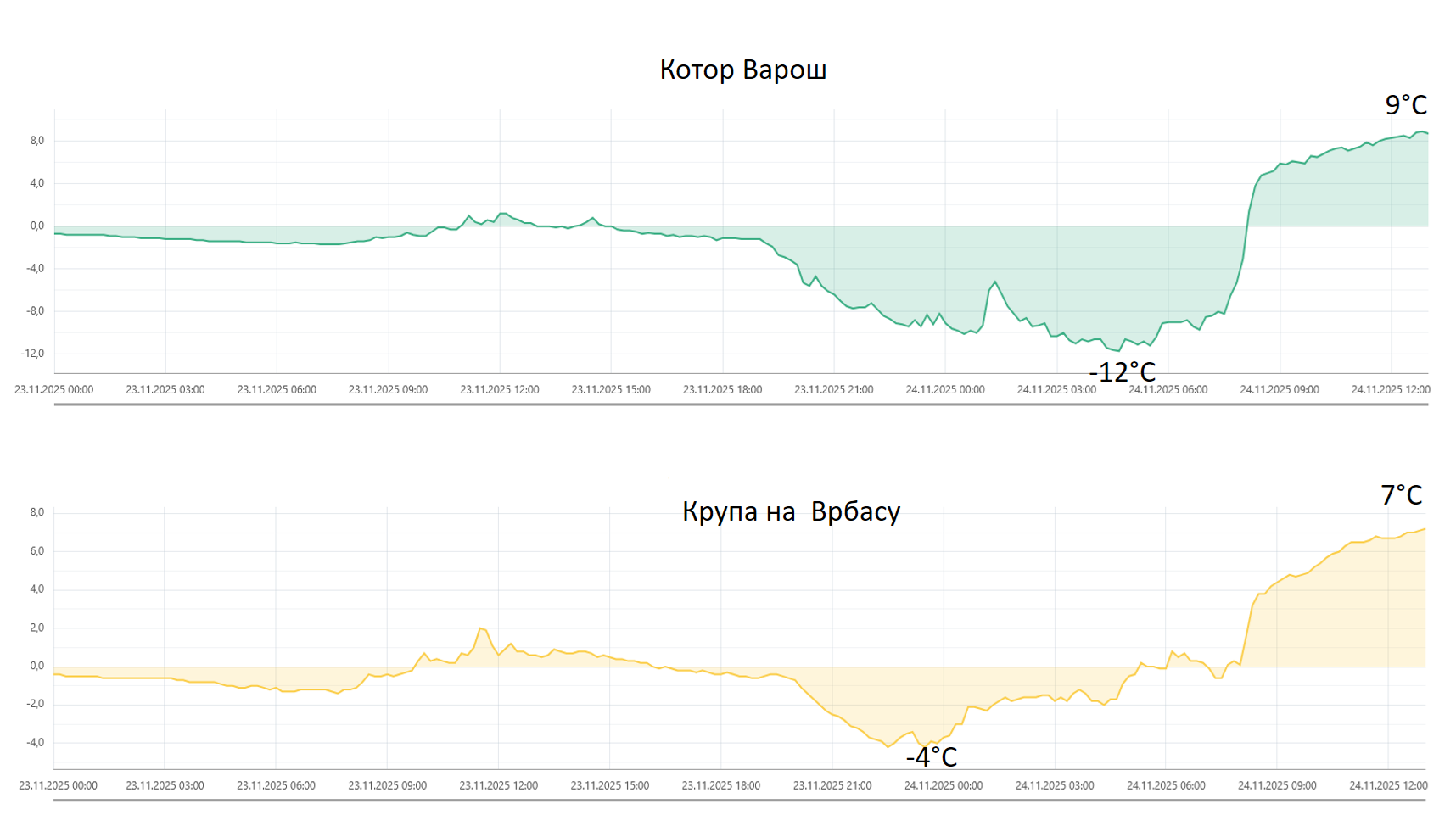The height and width of the screenshot is (837, 1456).
Task: Click 23.11.2025 06:00 label on the top chart
Action: click(x=277, y=390)
